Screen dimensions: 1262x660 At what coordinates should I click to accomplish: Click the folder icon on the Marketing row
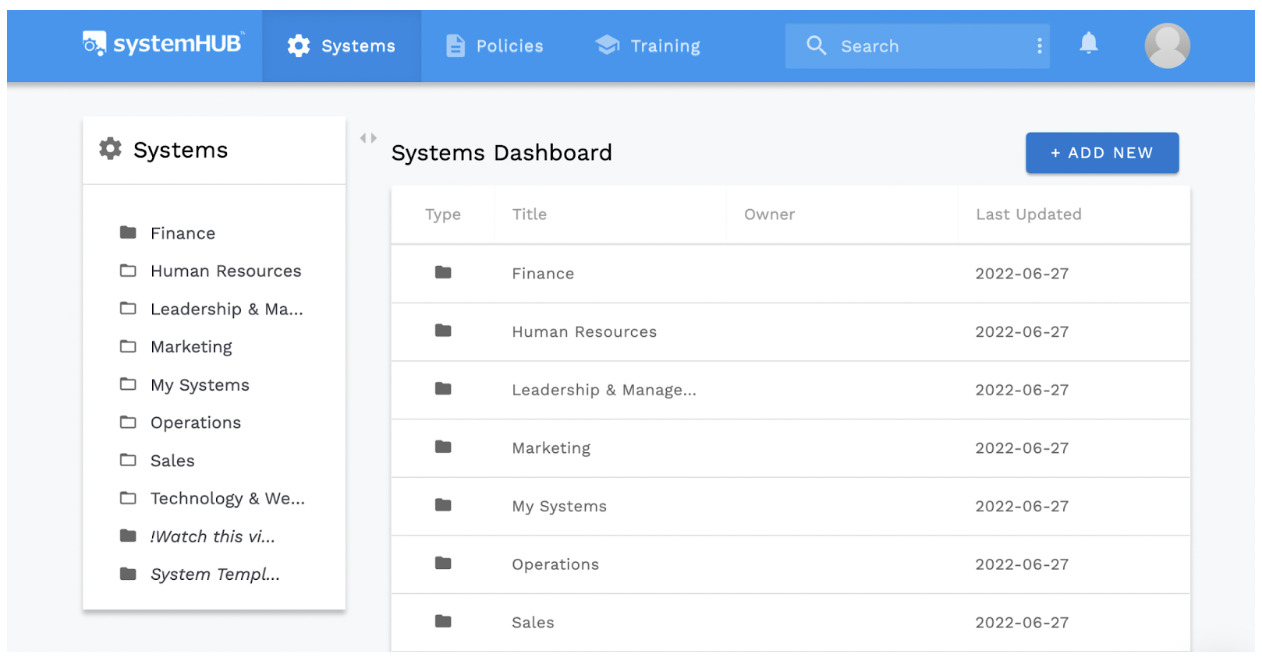click(x=443, y=448)
